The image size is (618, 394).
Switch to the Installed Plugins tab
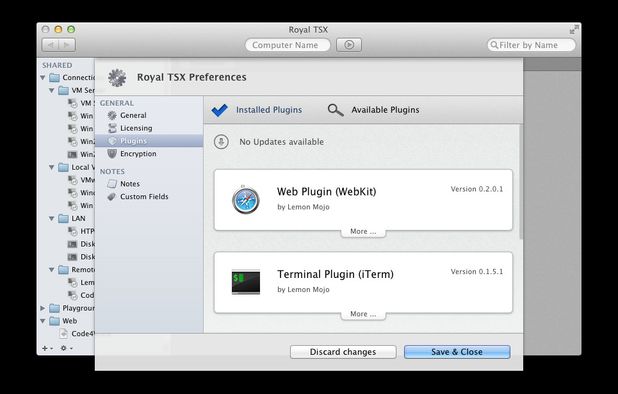click(257, 110)
